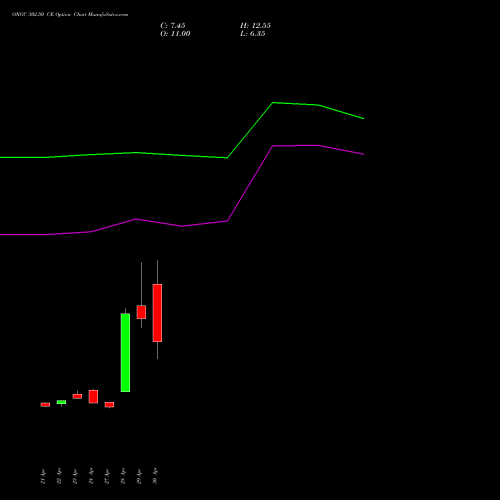Click the close value 'C: 7.45'
Screen dimensions: 500x500
tap(173, 26)
